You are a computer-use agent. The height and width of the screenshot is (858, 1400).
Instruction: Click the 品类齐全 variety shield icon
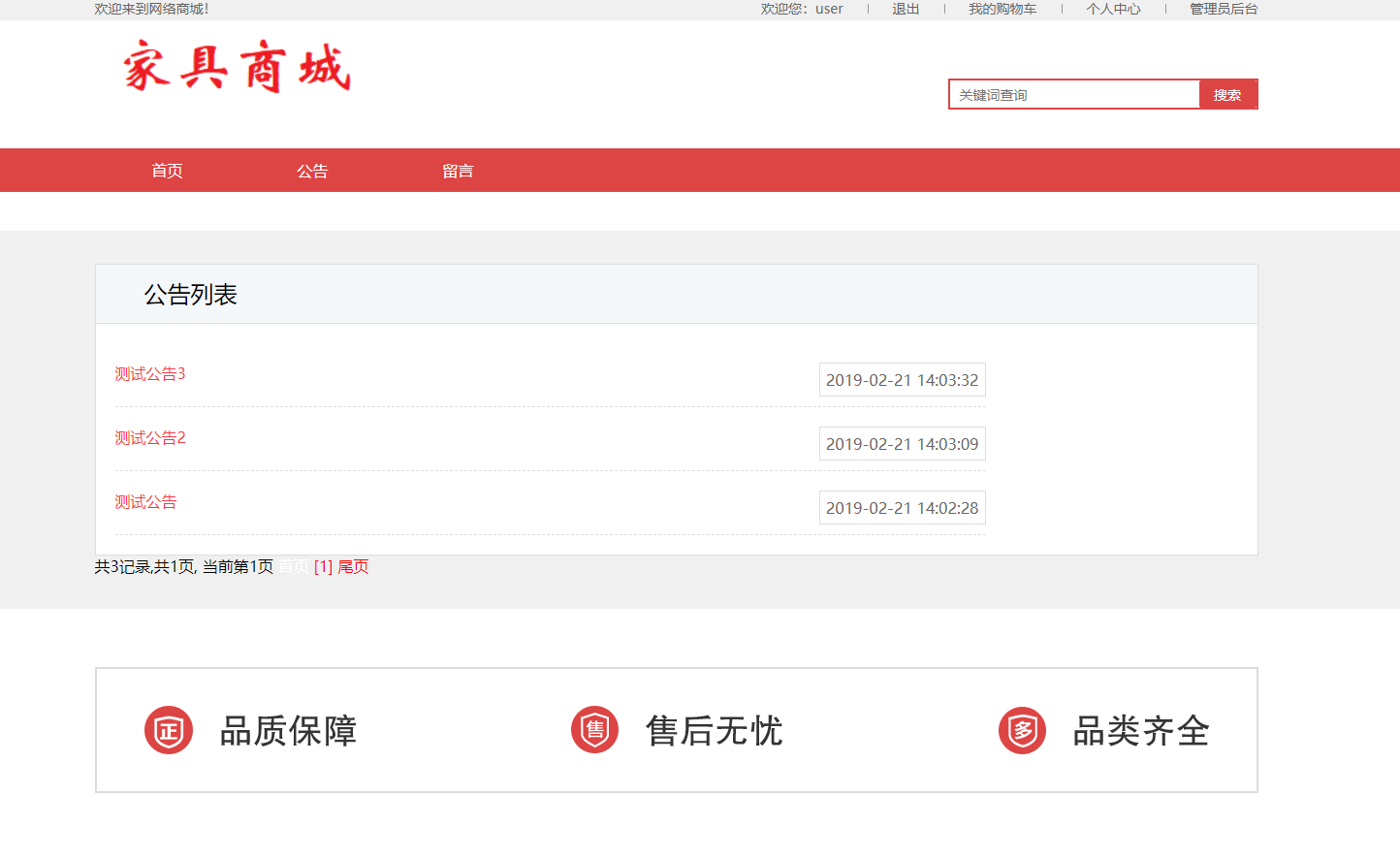tap(1023, 730)
